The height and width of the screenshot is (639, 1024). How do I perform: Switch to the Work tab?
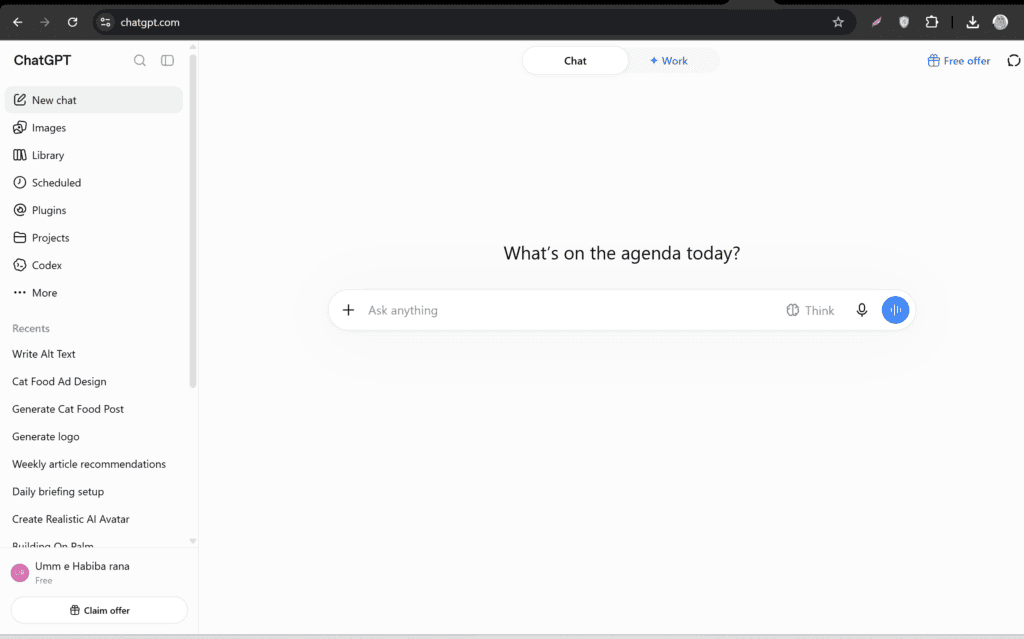pyautogui.click(x=669, y=60)
